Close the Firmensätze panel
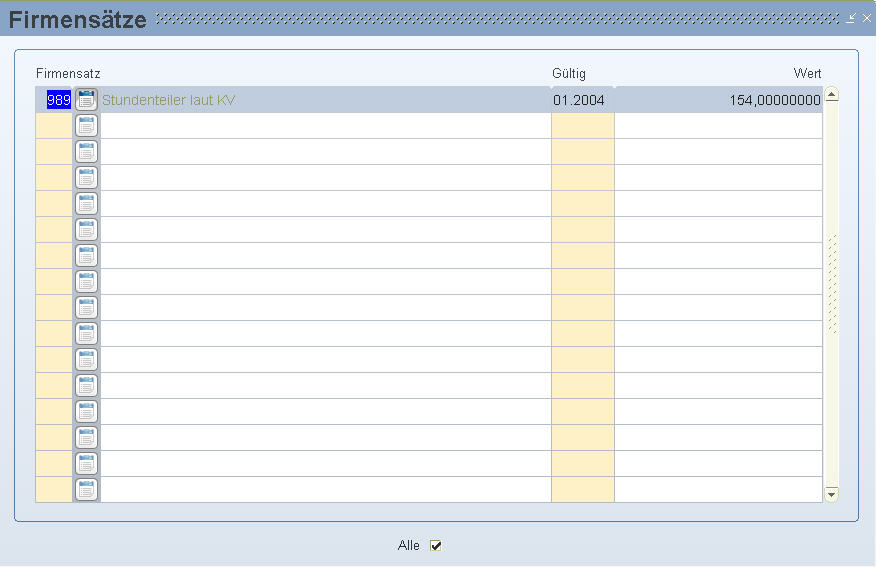The width and height of the screenshot is (876, 567). click(867, 18)
